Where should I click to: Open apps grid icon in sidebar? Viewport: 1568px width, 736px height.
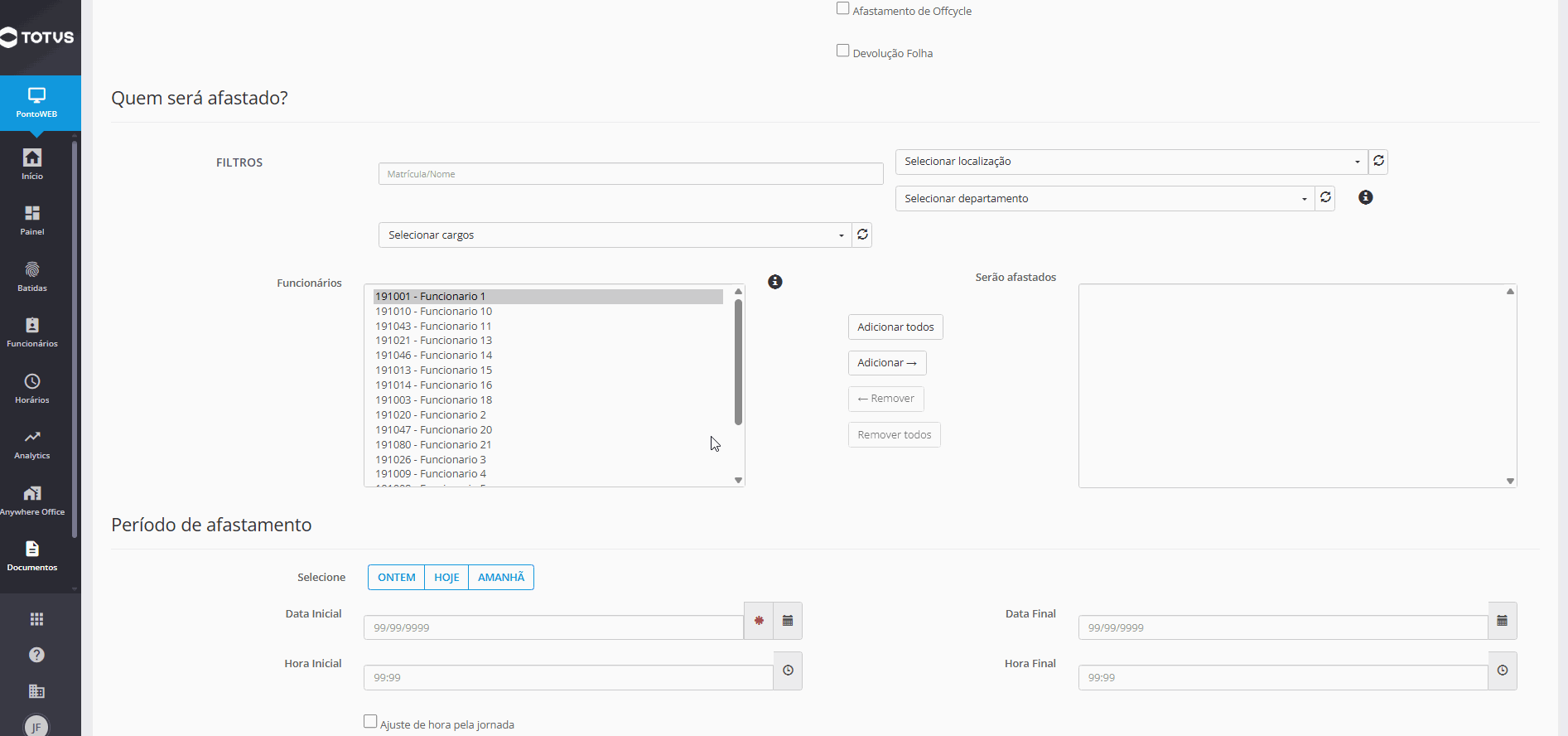click(x=36, y=619)
